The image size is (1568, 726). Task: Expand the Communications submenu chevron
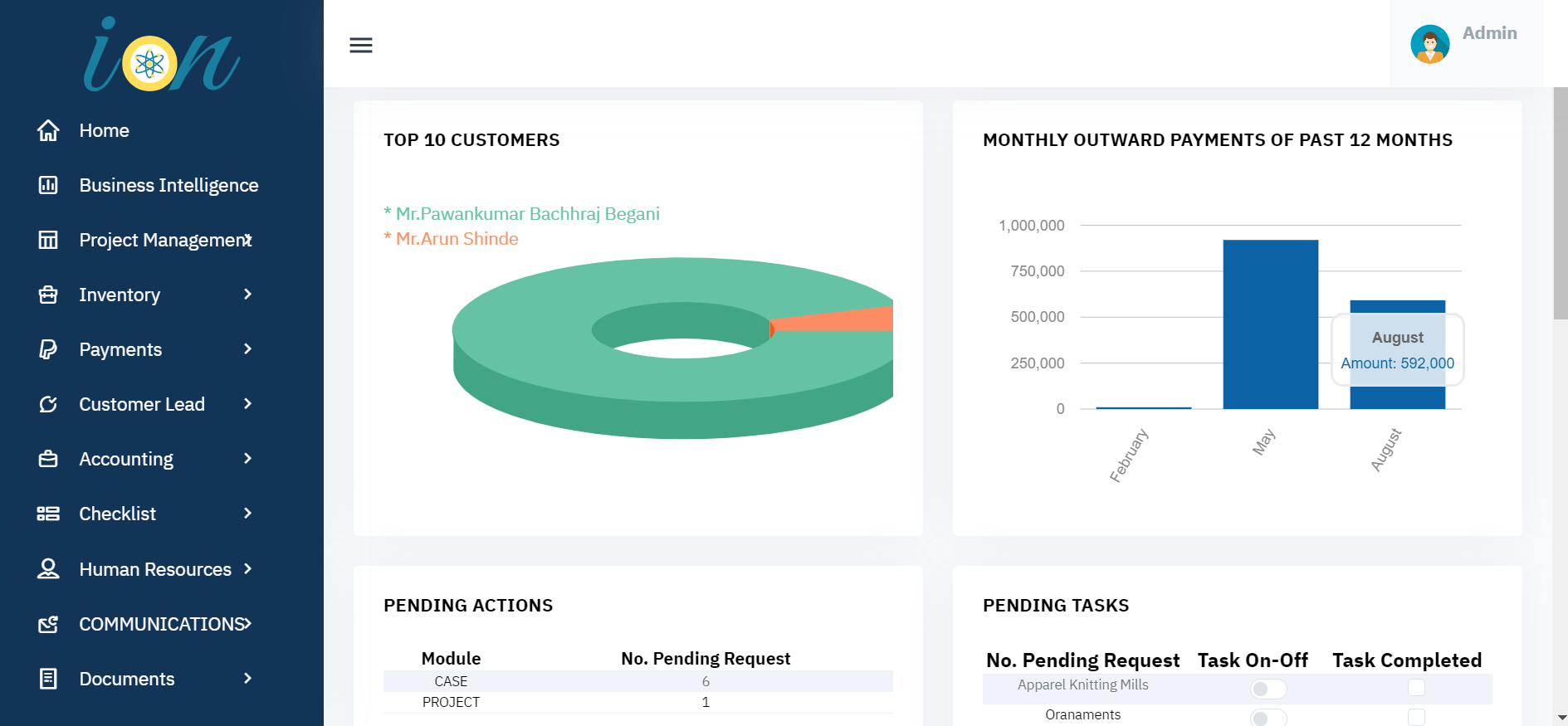coord(247,623)
